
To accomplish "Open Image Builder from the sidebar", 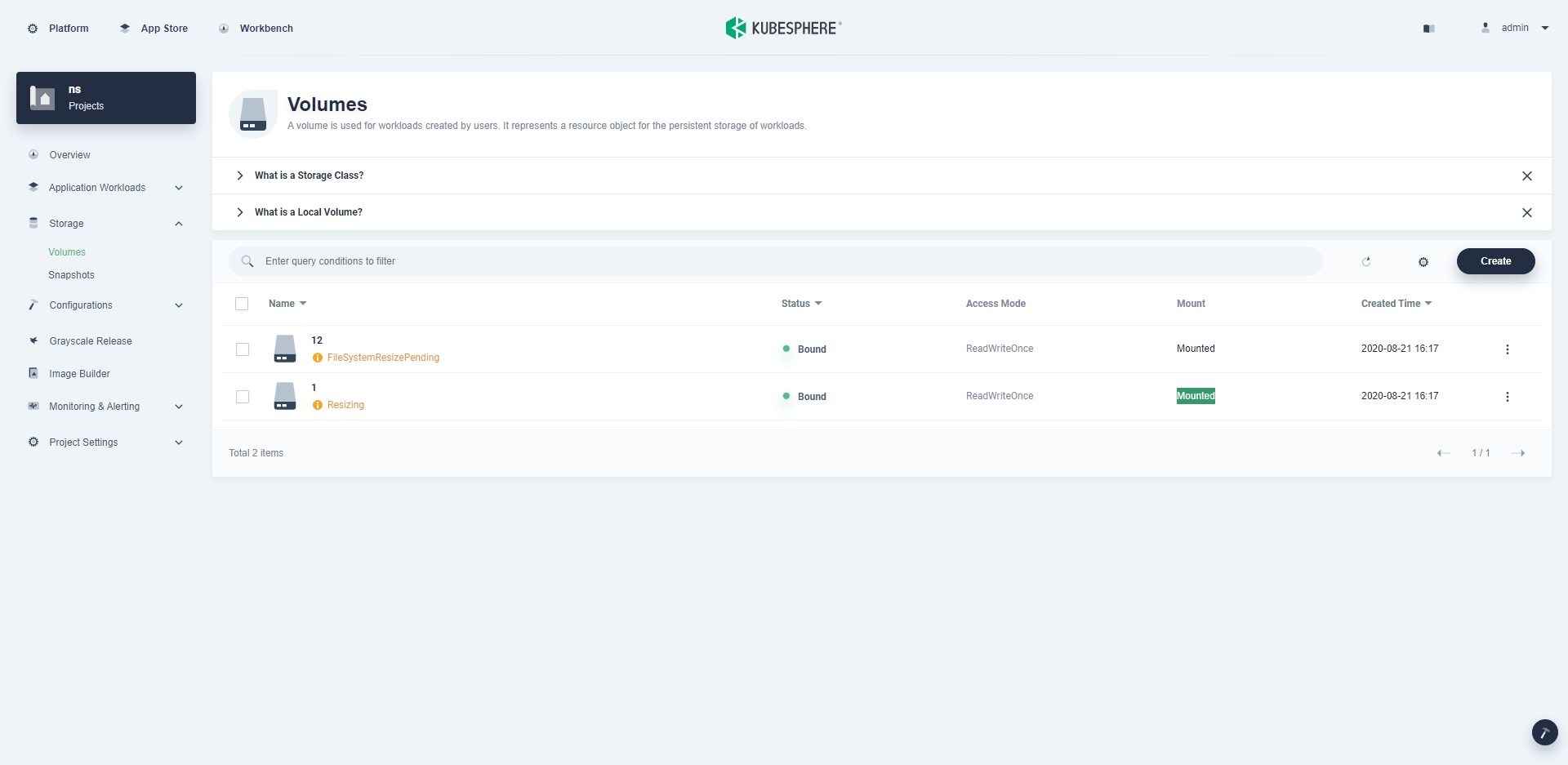I will pyautogui.click(x=78, y=373).
